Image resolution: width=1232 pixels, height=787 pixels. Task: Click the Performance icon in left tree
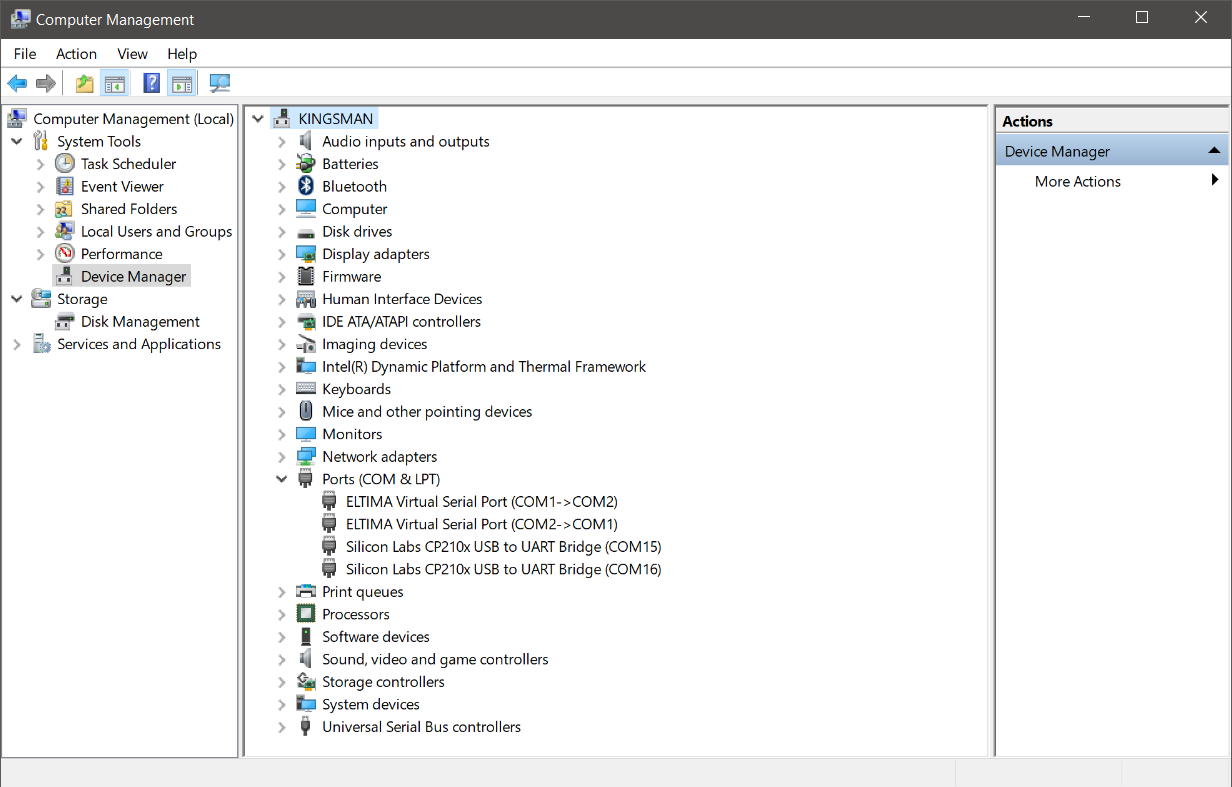click(65, 254)
